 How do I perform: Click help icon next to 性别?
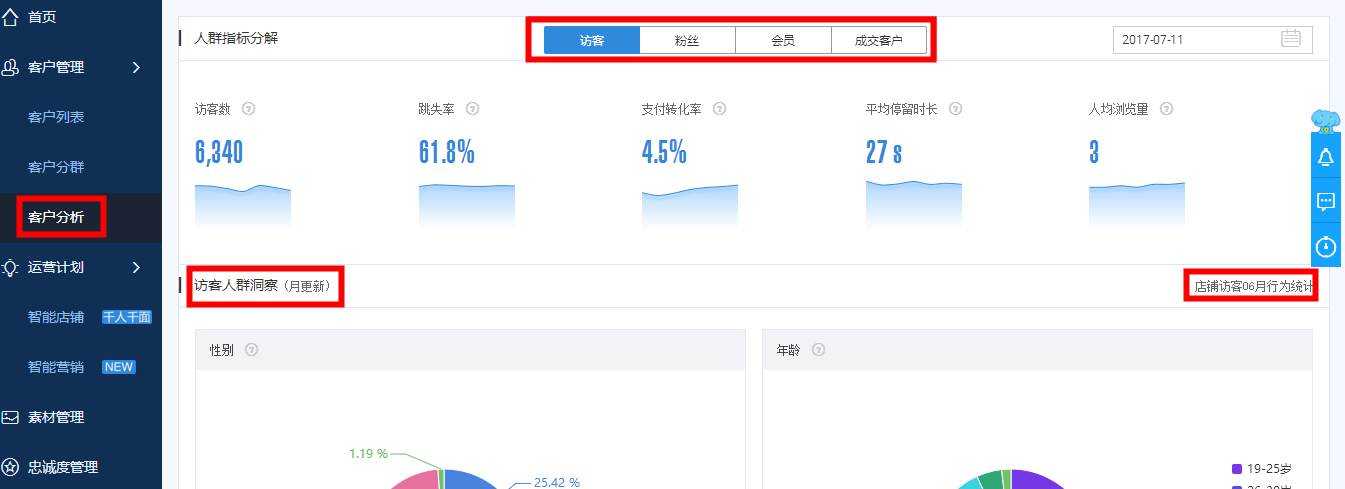pyautogui.click(x=252, y=350)
